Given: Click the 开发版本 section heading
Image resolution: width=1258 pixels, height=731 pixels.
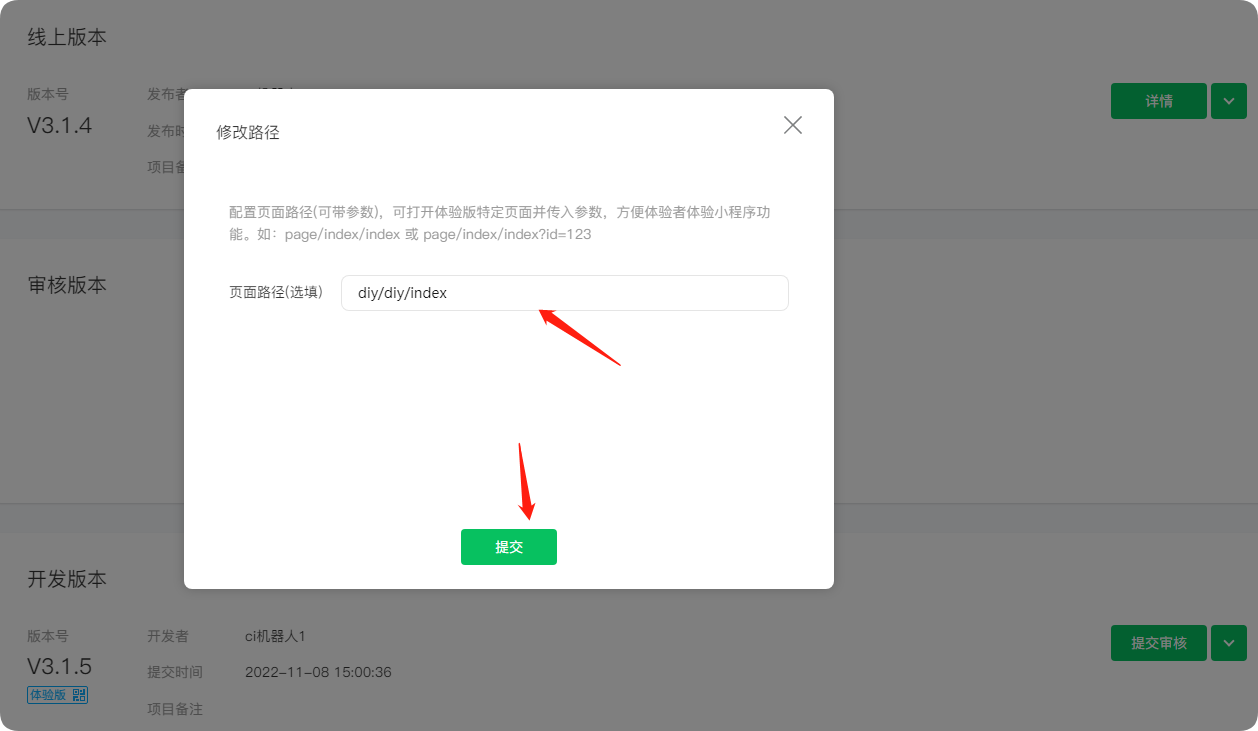Looking at the screenshot, I should [x=67, y=579].
